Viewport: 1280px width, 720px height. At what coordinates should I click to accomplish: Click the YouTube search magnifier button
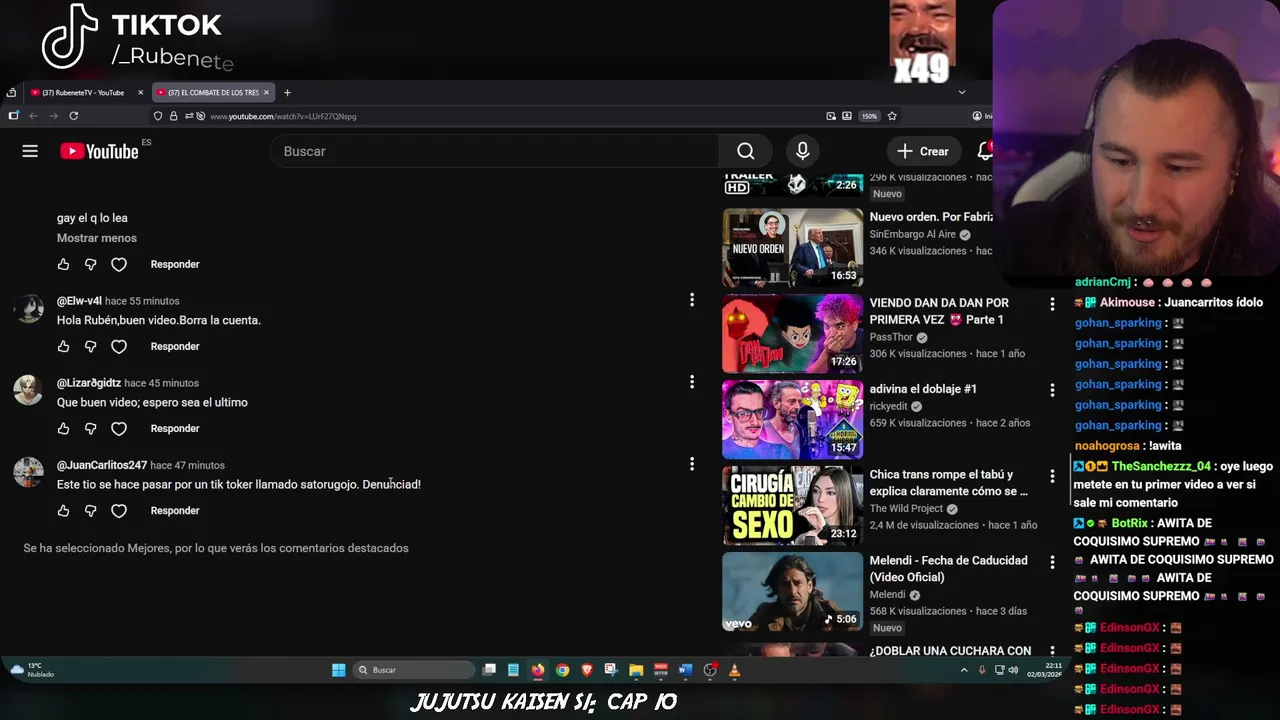coord(745,151)
